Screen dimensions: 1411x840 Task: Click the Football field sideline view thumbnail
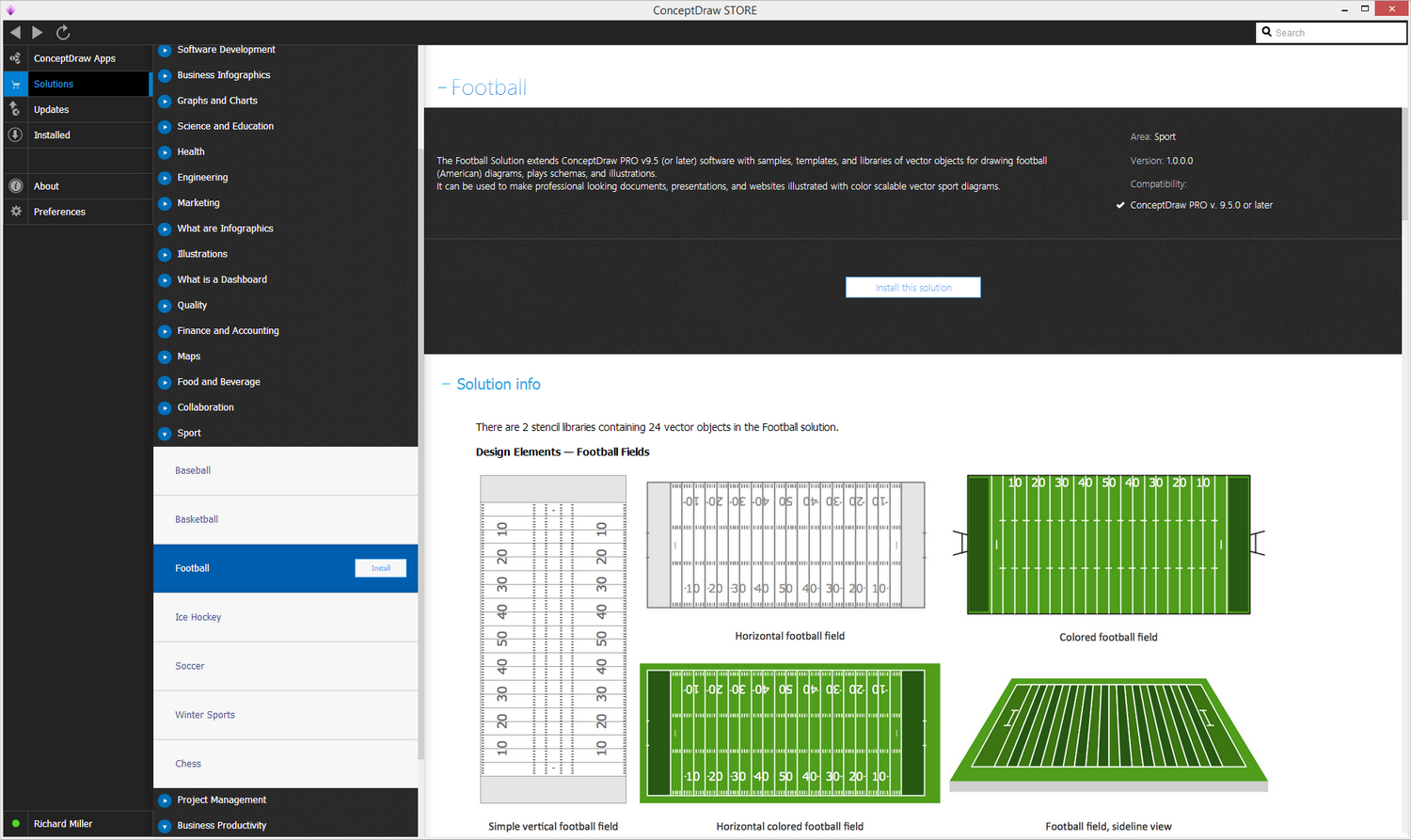point(1109,735)
